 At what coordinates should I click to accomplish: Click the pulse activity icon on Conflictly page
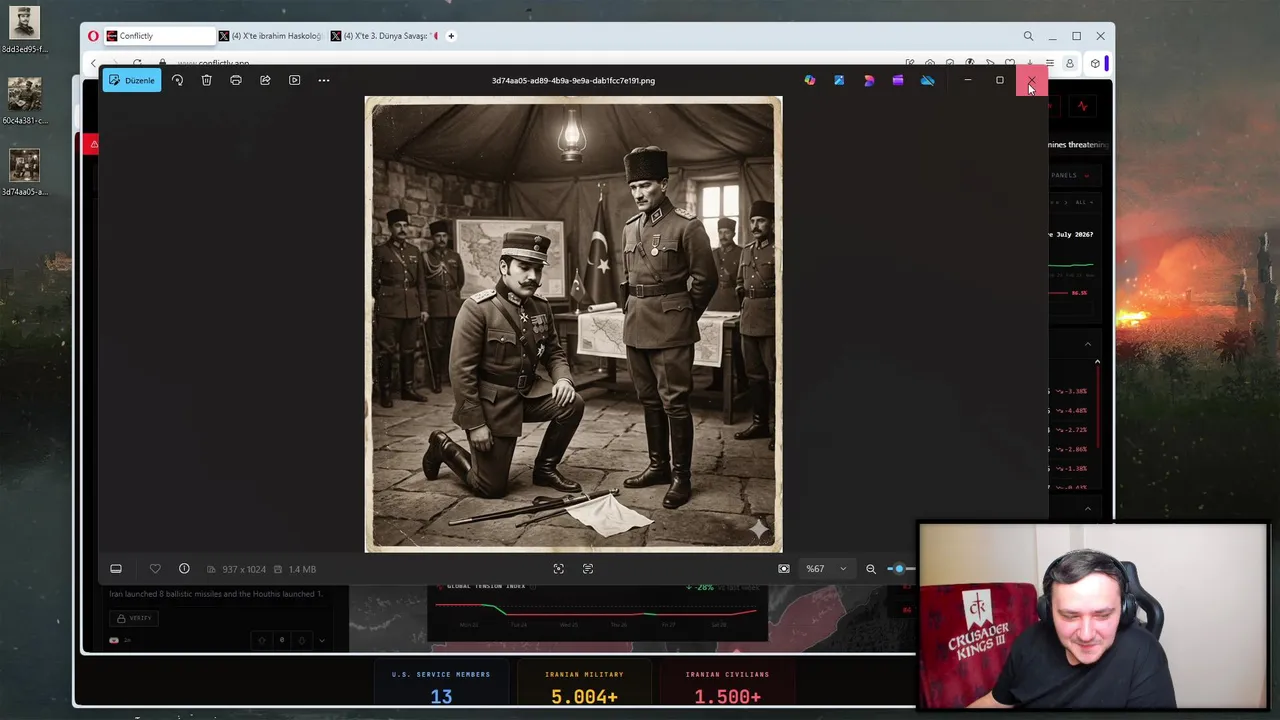1082,106
